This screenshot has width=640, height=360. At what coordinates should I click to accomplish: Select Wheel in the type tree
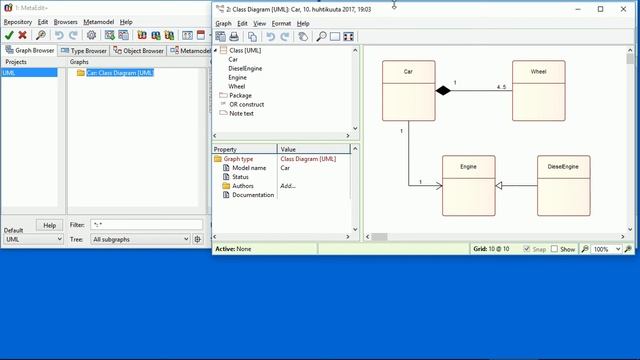point(237,87)
